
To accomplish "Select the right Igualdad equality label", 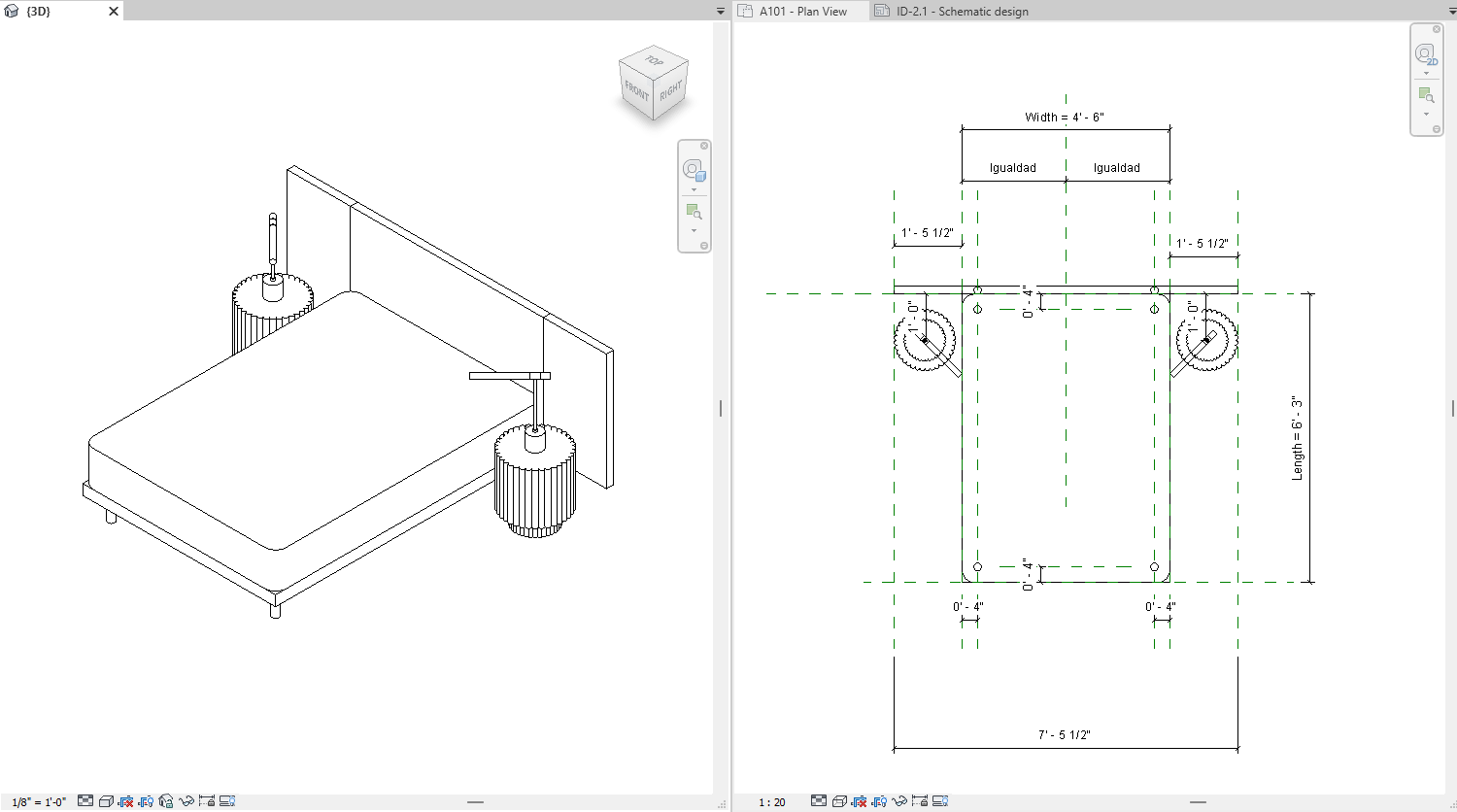I will (x=1117, y=168).
